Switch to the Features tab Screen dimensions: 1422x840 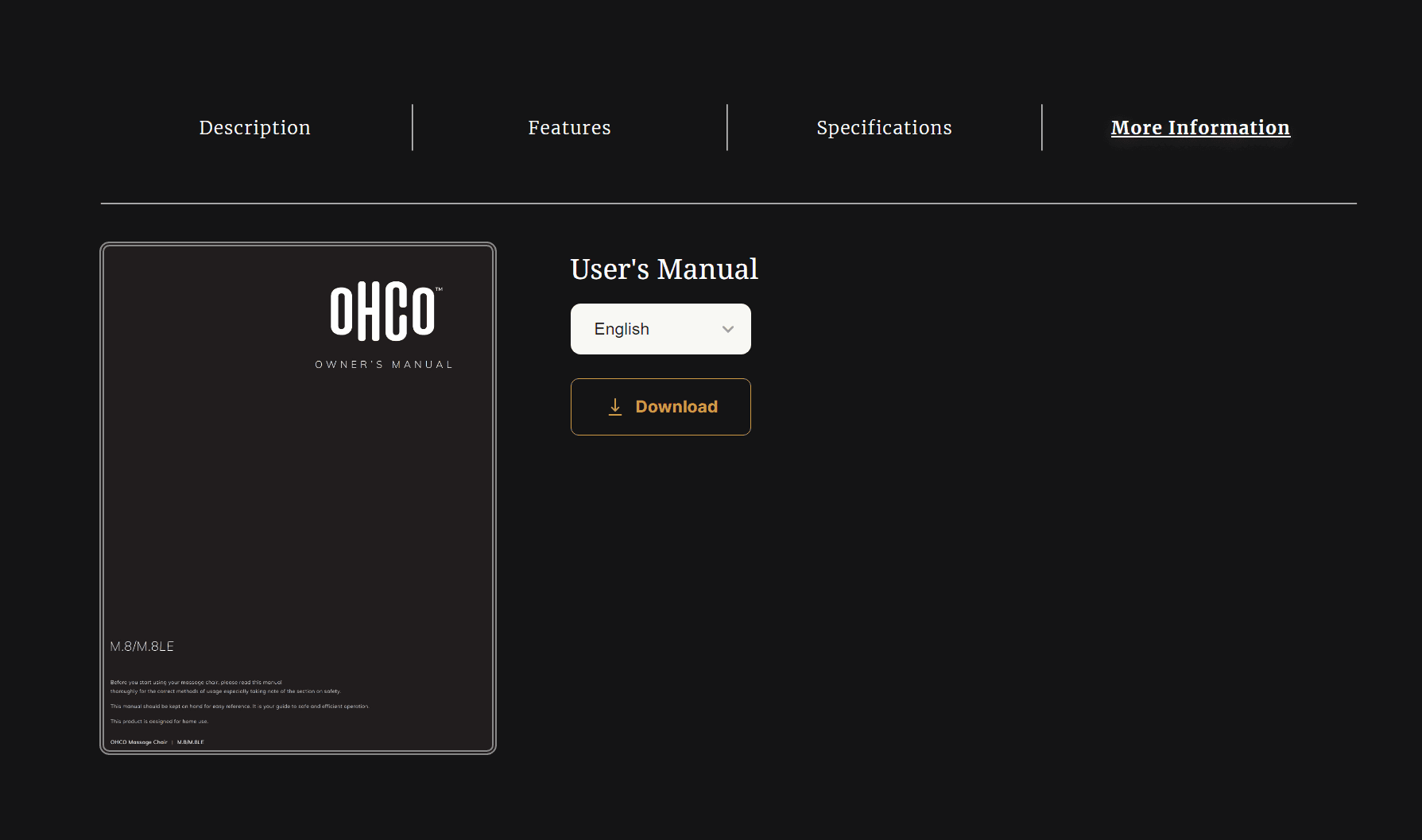[x=569, y=127]
